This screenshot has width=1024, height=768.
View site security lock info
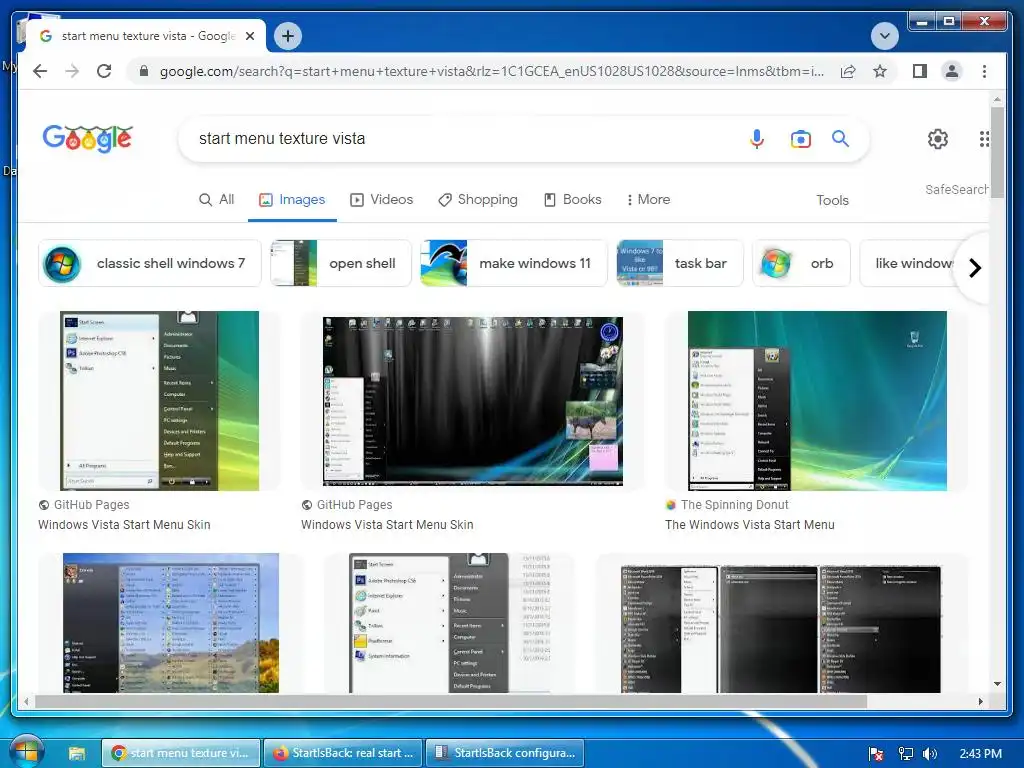144,71
